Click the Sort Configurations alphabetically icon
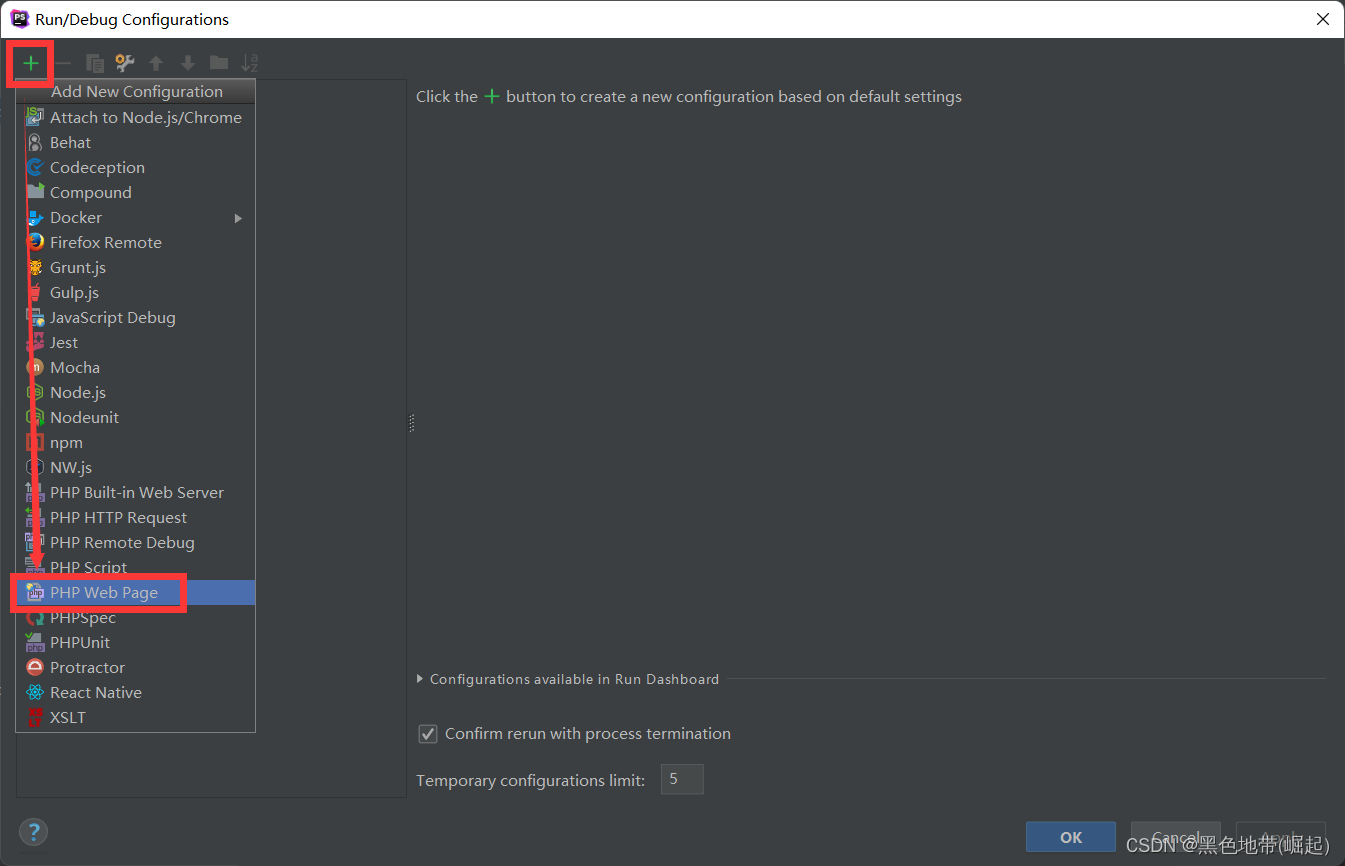Image resolution: width=1345 pixels, height=866 pixels. [x=250, y=63]
